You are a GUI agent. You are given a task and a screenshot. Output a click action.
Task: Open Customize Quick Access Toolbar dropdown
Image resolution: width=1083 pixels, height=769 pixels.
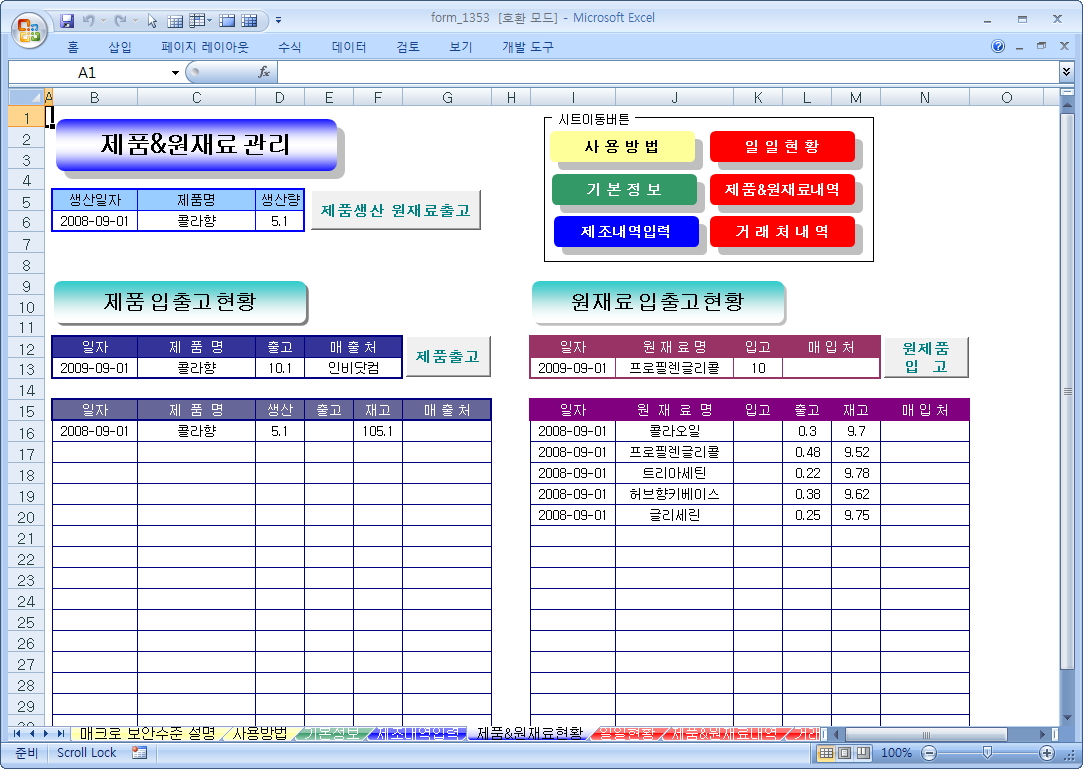click(x=278, y=20)
